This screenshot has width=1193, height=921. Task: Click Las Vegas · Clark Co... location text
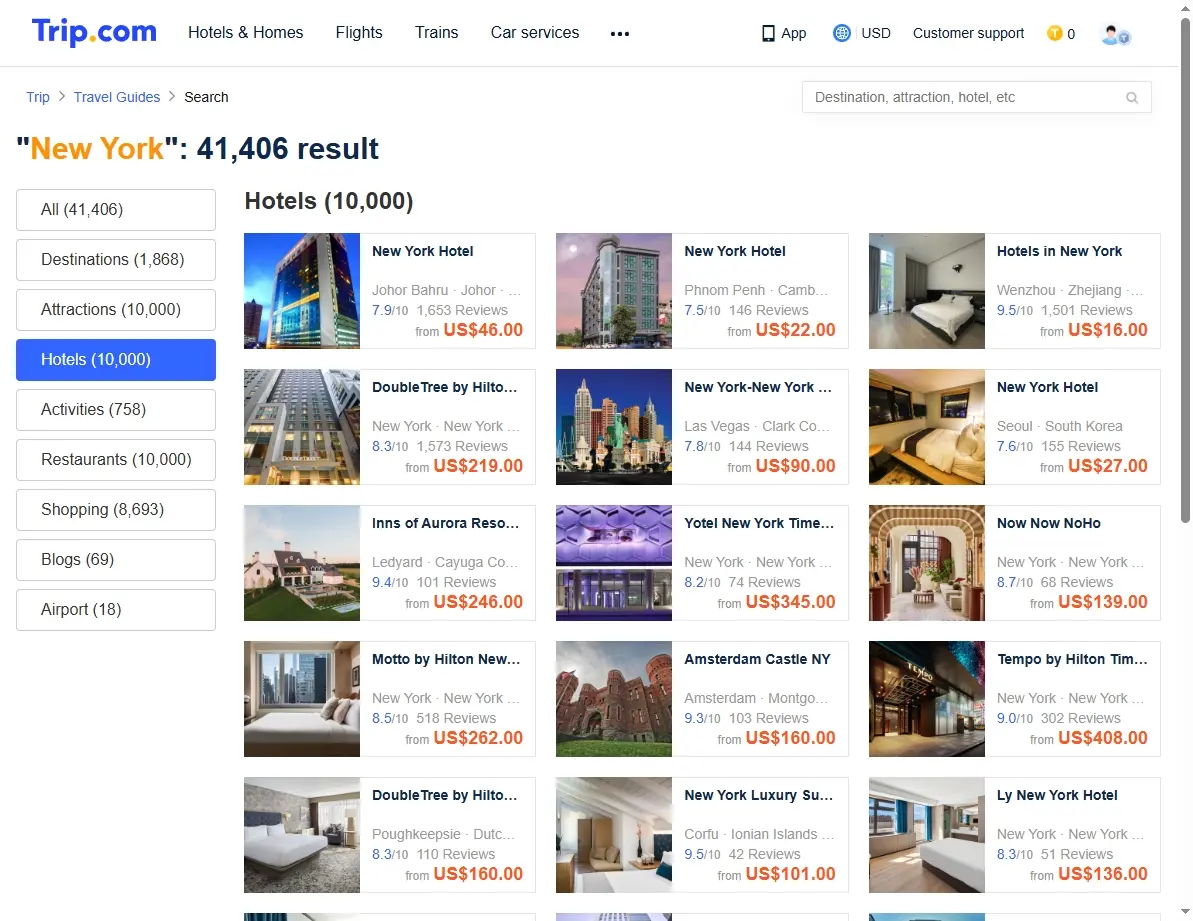coord(756,427)
